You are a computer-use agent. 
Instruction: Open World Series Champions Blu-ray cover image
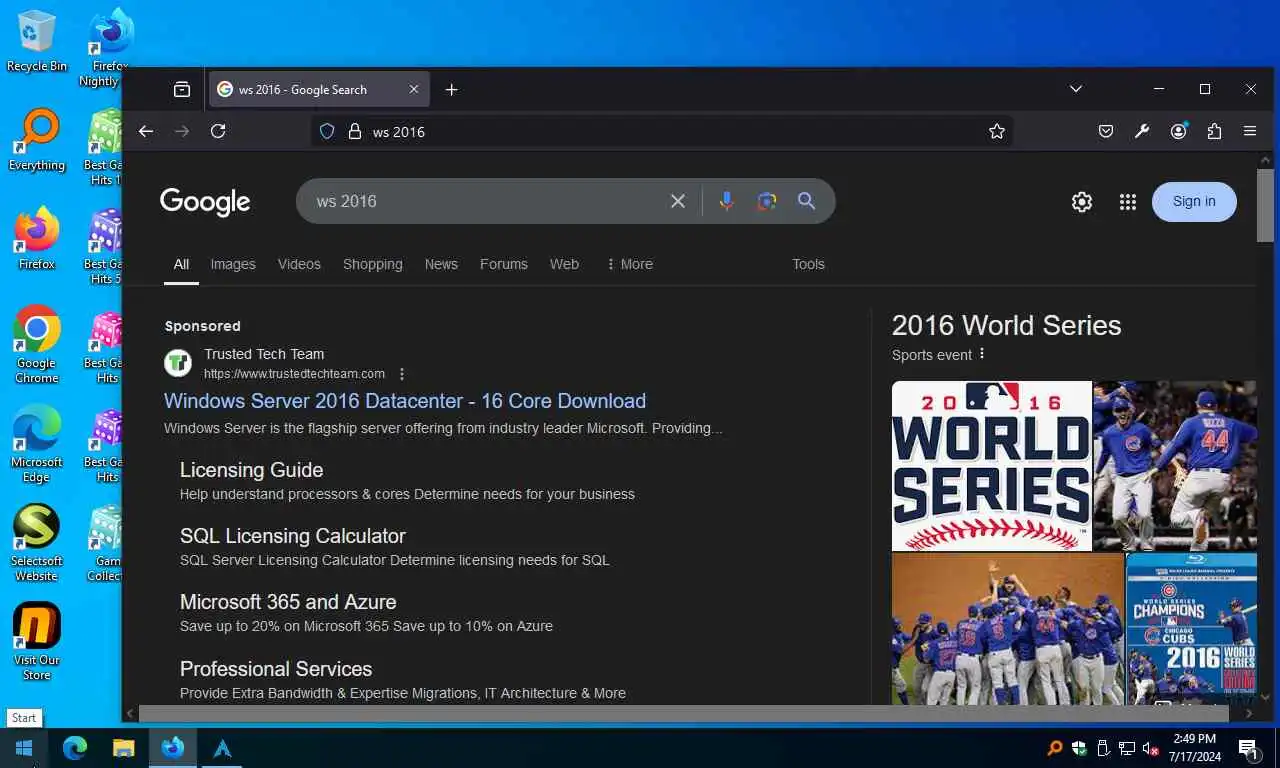pos(1192,629)
